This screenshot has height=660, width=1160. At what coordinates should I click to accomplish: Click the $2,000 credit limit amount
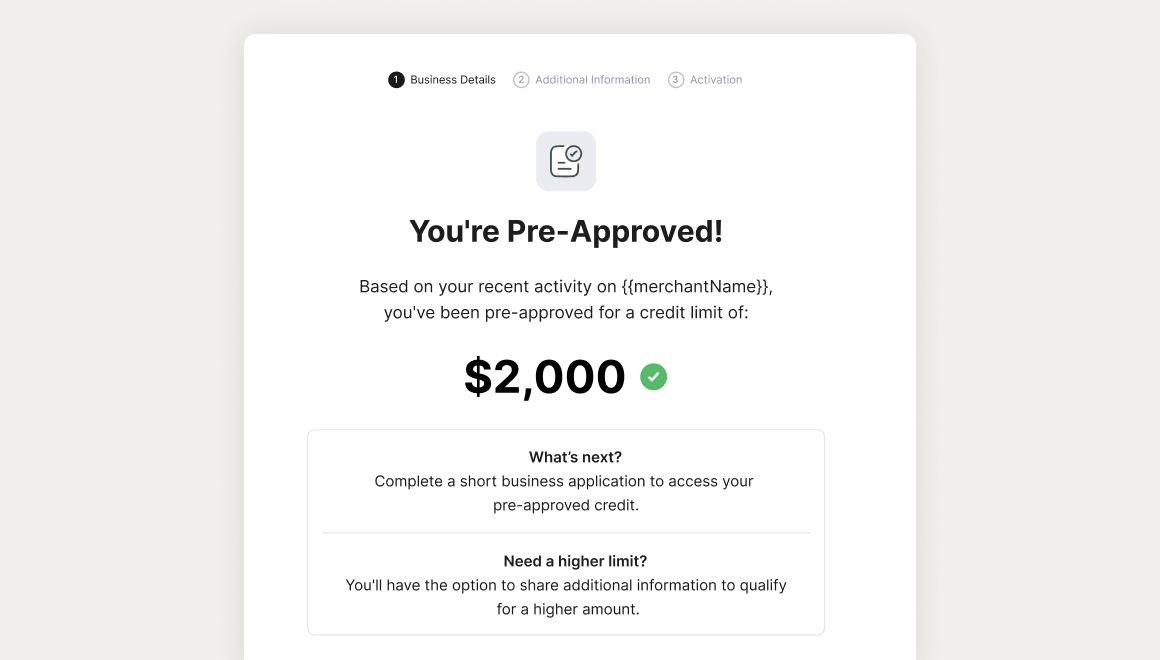(545, 377)
